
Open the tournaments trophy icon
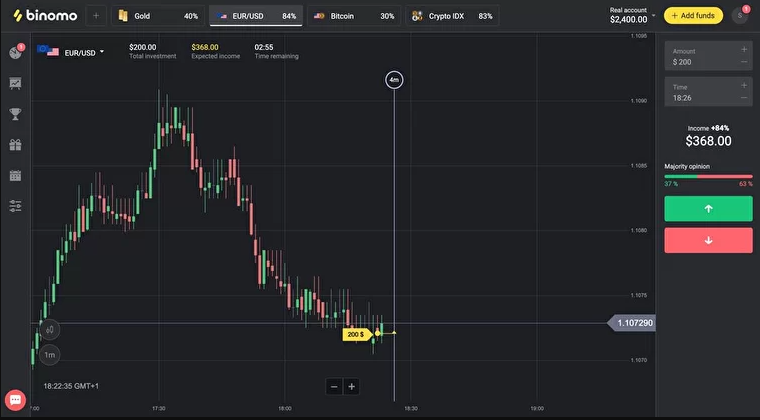click(x=16, y=114)
